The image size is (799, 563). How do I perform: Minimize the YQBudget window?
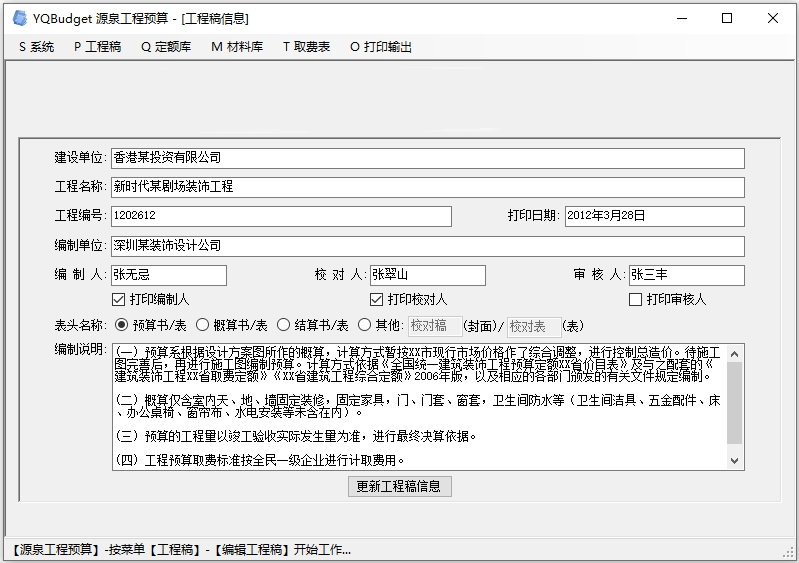(x=682, y=18)
